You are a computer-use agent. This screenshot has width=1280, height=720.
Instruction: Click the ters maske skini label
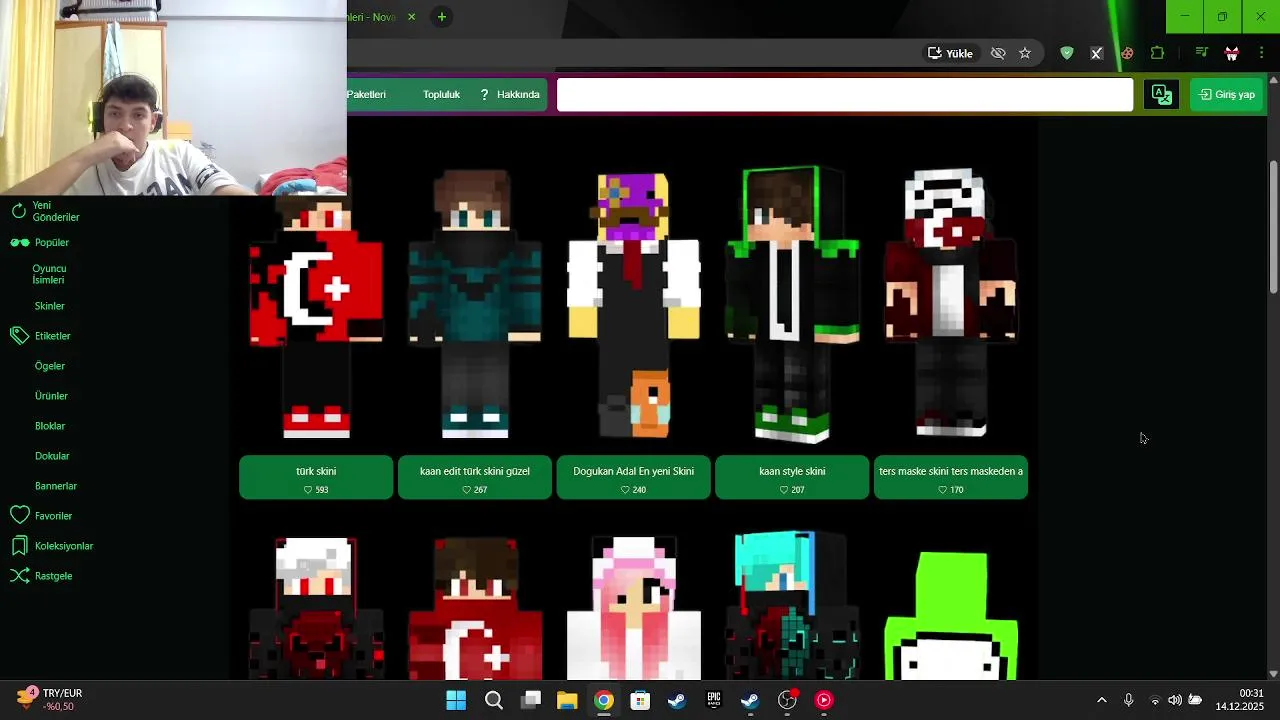[951, 477]
